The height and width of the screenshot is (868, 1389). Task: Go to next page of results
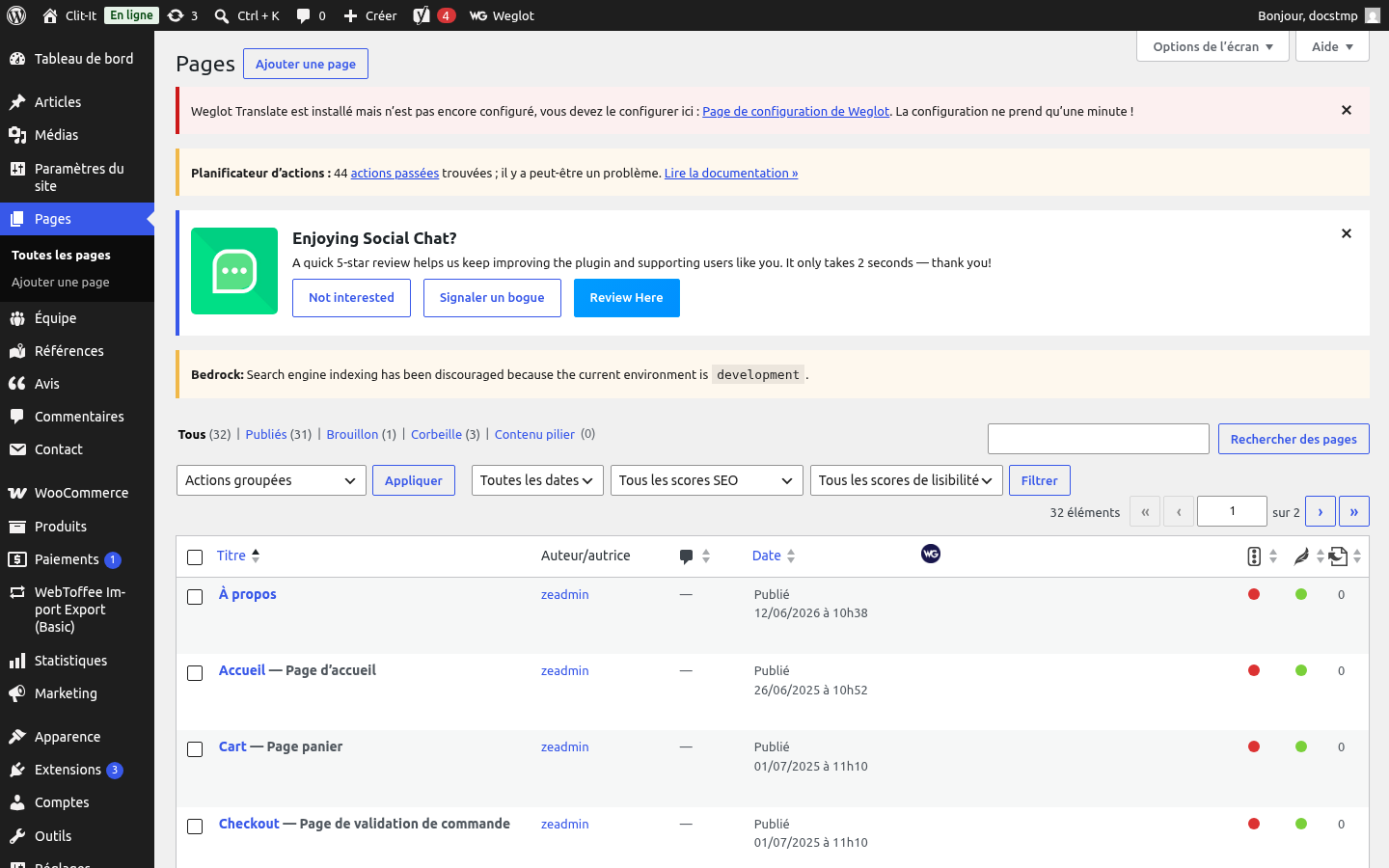tap(1321, 511)
